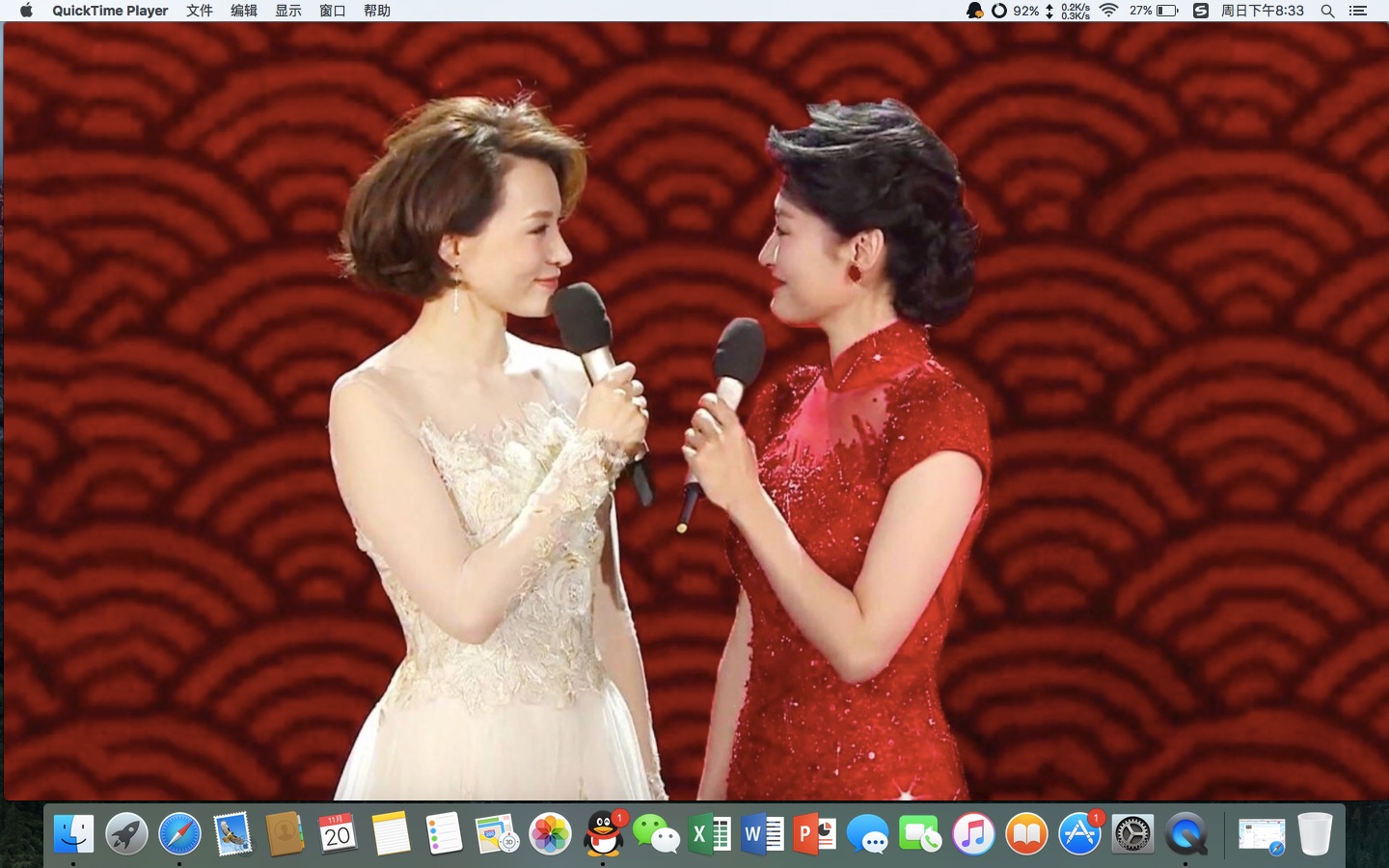Launch Microsoft Excel from Dock
This screenshot has height=868, width=1389.
coord(709,833)
